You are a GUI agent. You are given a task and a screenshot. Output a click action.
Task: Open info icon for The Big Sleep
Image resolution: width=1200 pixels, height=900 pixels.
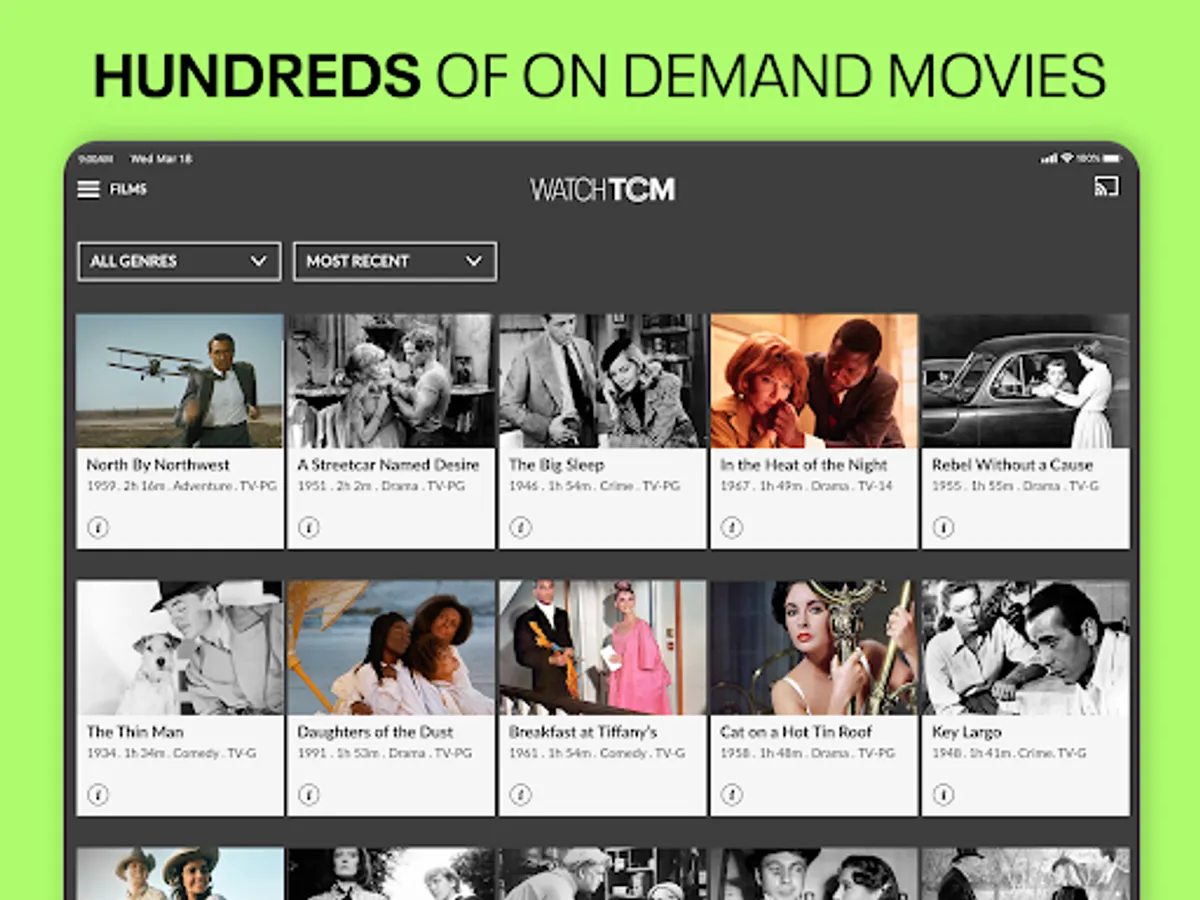[520, 527]
